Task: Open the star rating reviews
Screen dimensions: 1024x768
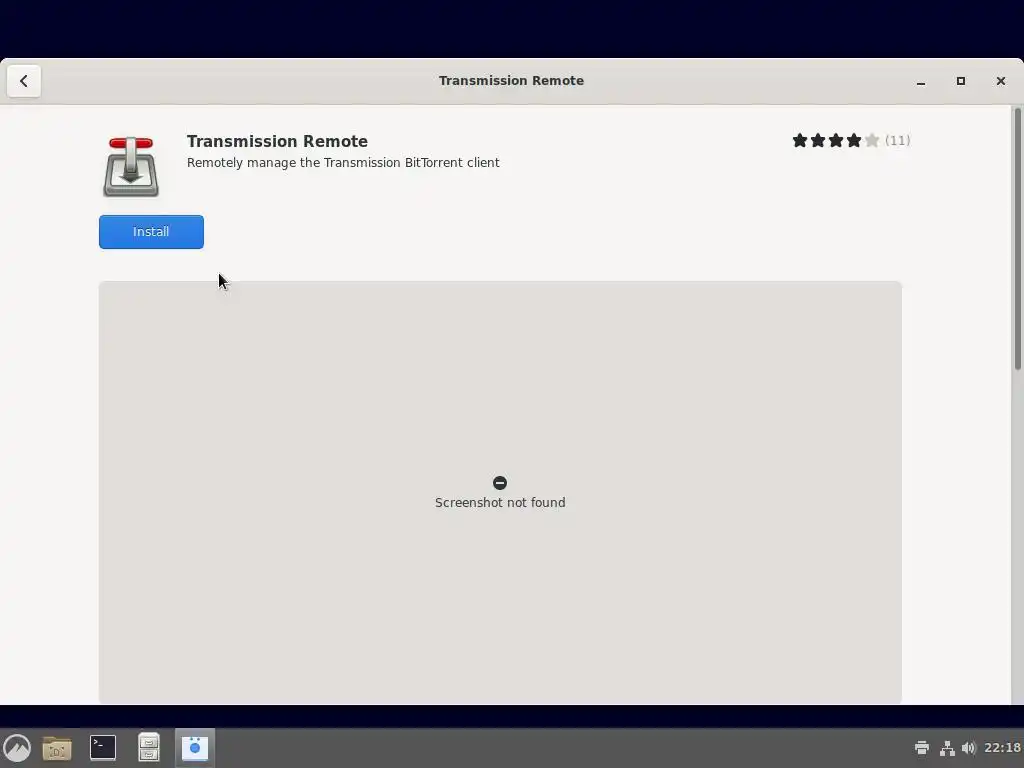Action: (x=835, y=140)
